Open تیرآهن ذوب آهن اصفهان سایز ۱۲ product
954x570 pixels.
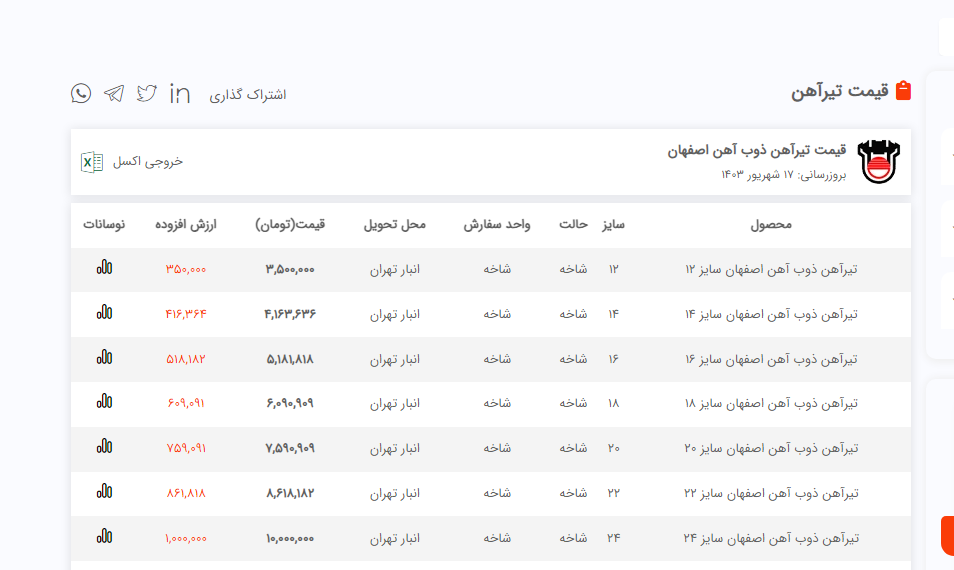tap(771, 269)
